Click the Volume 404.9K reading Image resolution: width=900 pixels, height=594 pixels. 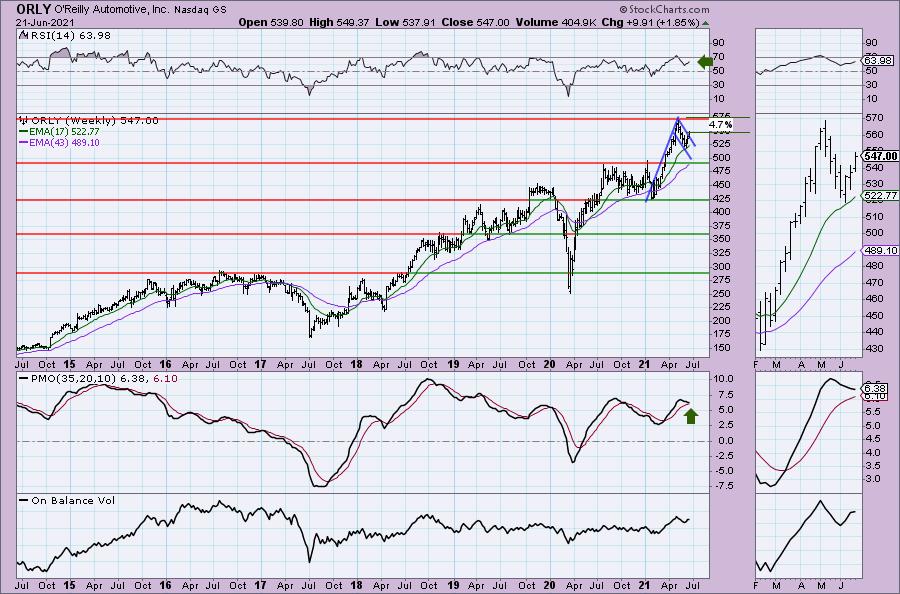coord(556,22)
